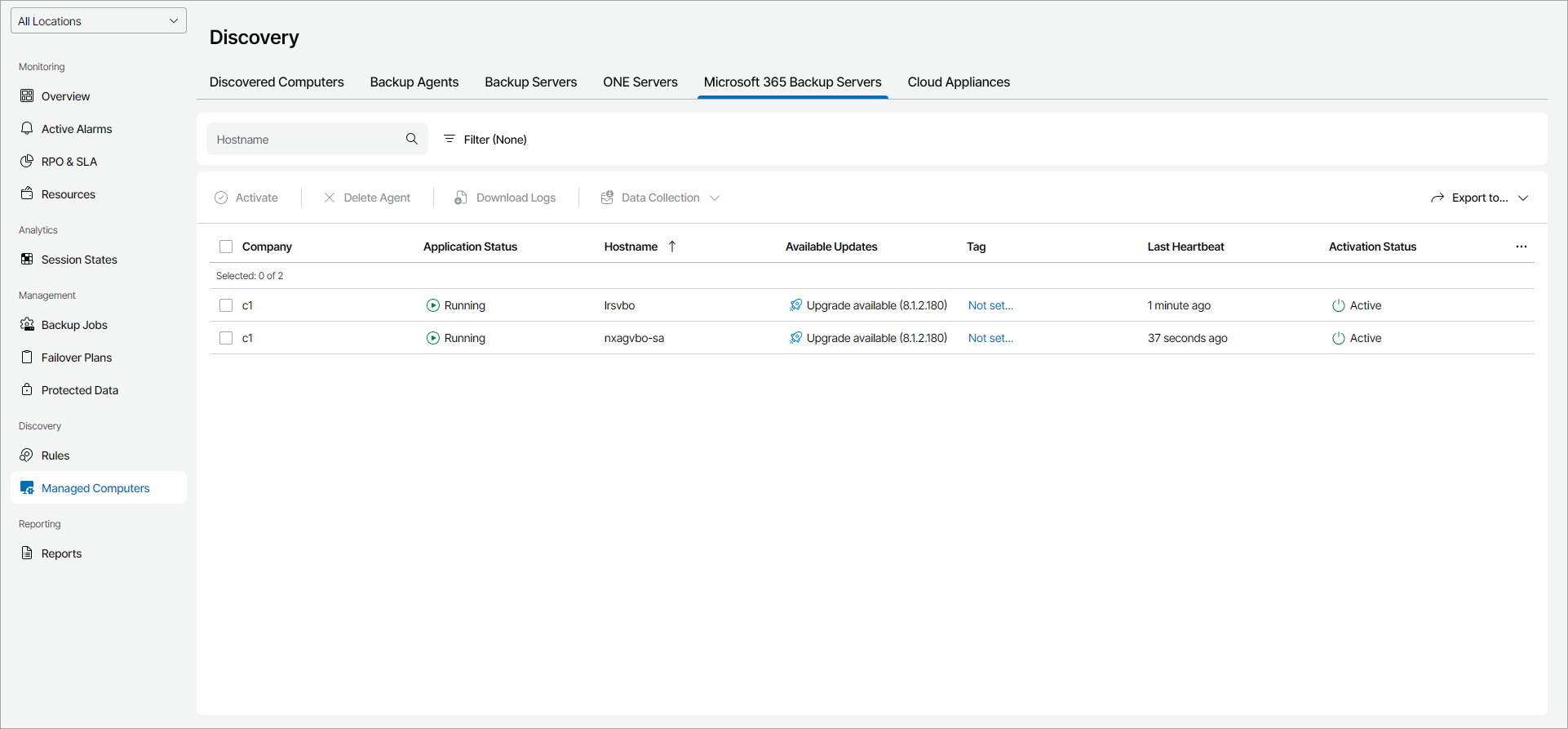The height and width of the screenshot is (729, 1568).
Task: Click the Reports document icon
Action: click(27, 553)
